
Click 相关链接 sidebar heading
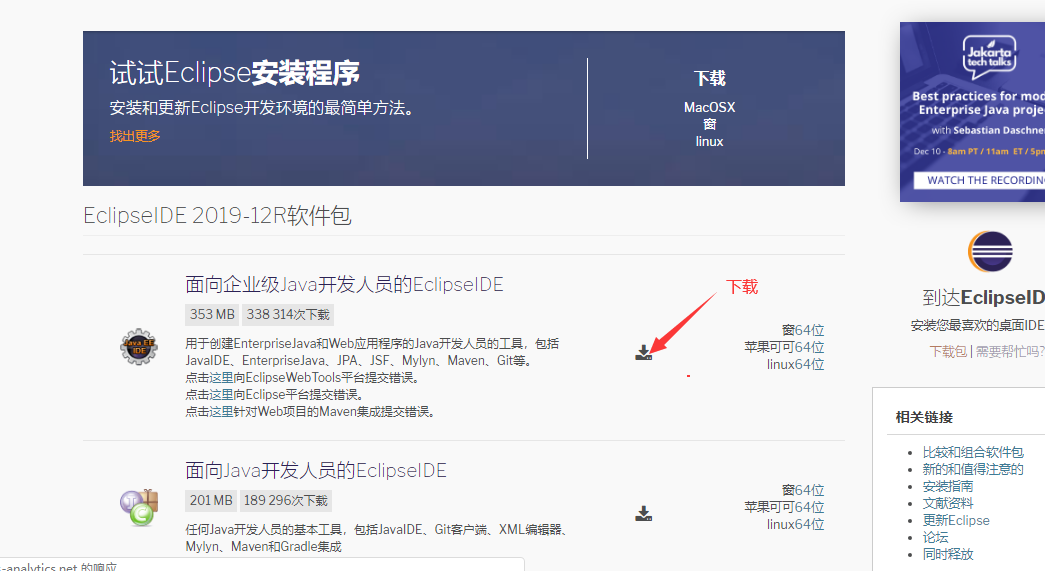pyautogui.click(x=924, y=417)
